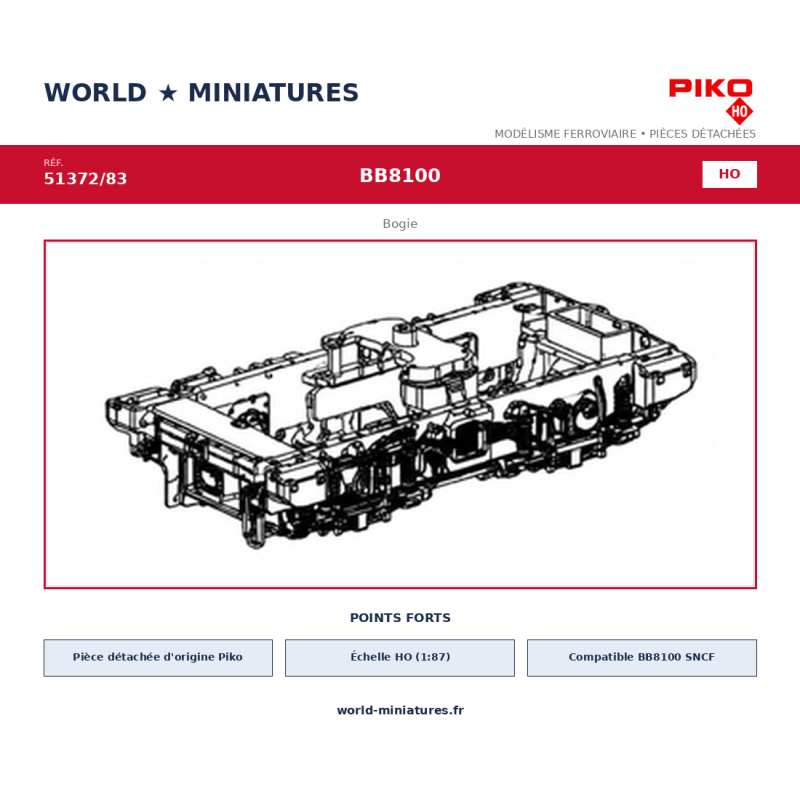
Task: Open the world-miniatures.fr link
Action: pyautogui.click(x=400, y=710)
